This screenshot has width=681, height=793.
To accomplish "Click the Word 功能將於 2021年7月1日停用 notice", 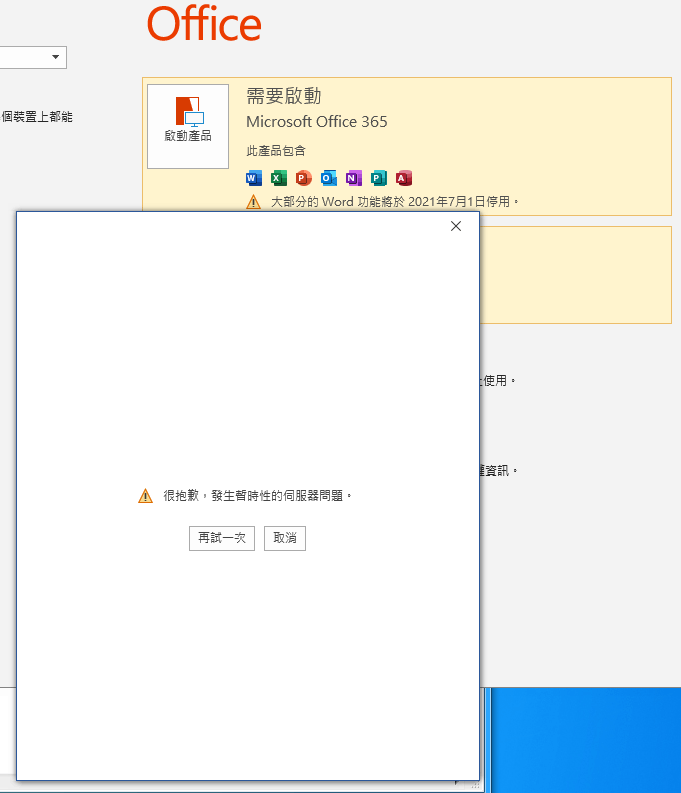I will [x=395, y=202].
